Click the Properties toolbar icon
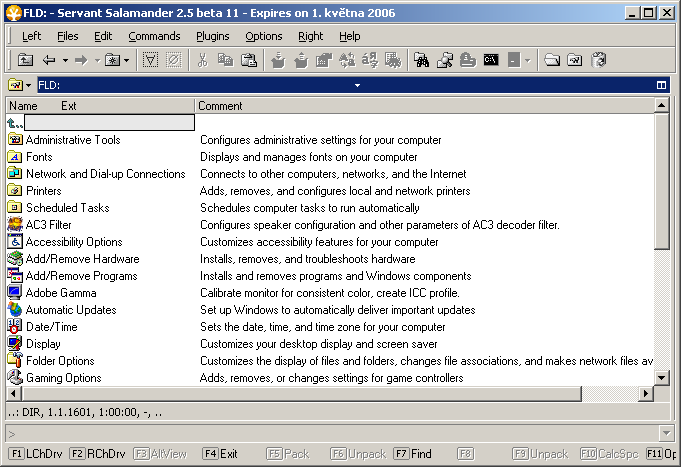Image resolution: width=681 pixels, height=467 pixels. pyautogui.click(x=324, y=60)
